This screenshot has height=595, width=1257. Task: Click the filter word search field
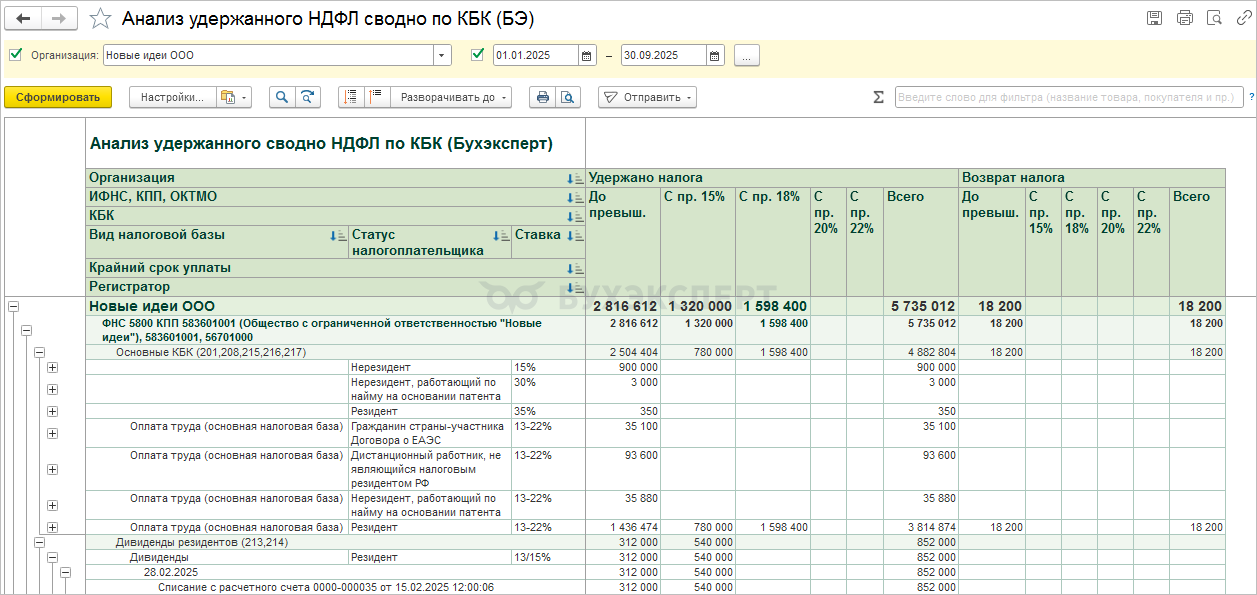click(1067, 97)
